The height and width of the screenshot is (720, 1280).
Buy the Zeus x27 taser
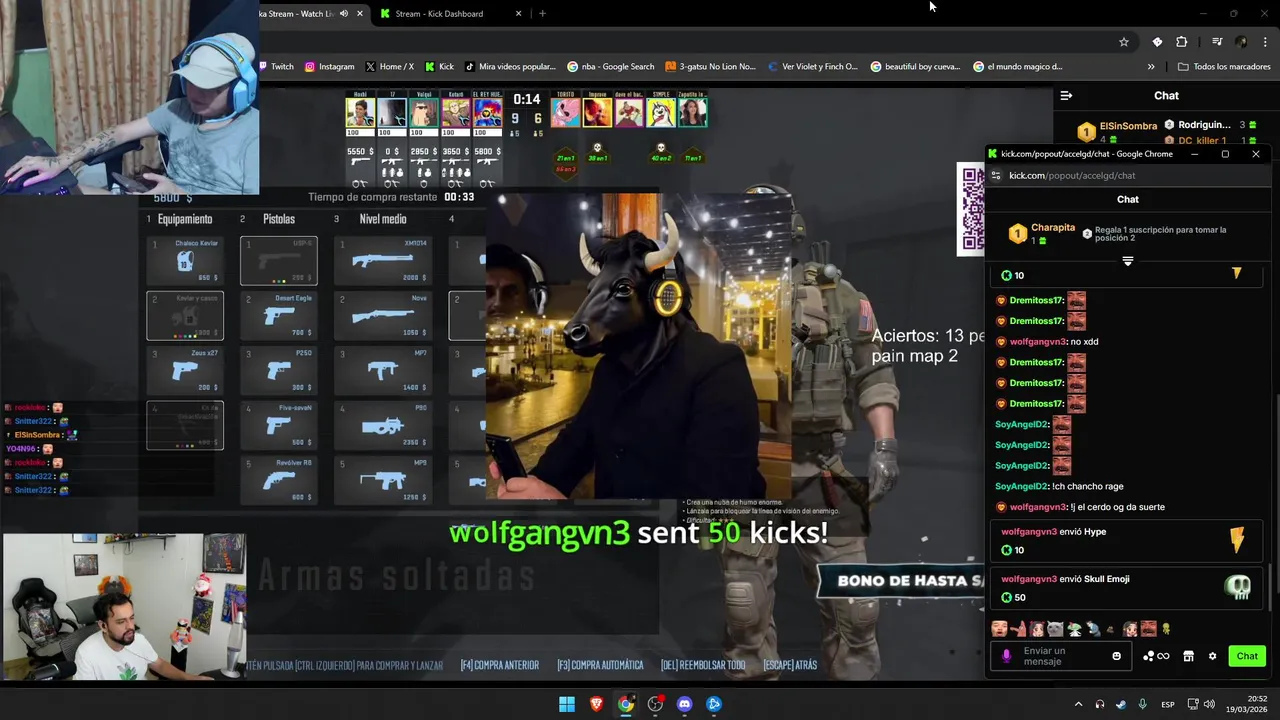click(185, 370)
